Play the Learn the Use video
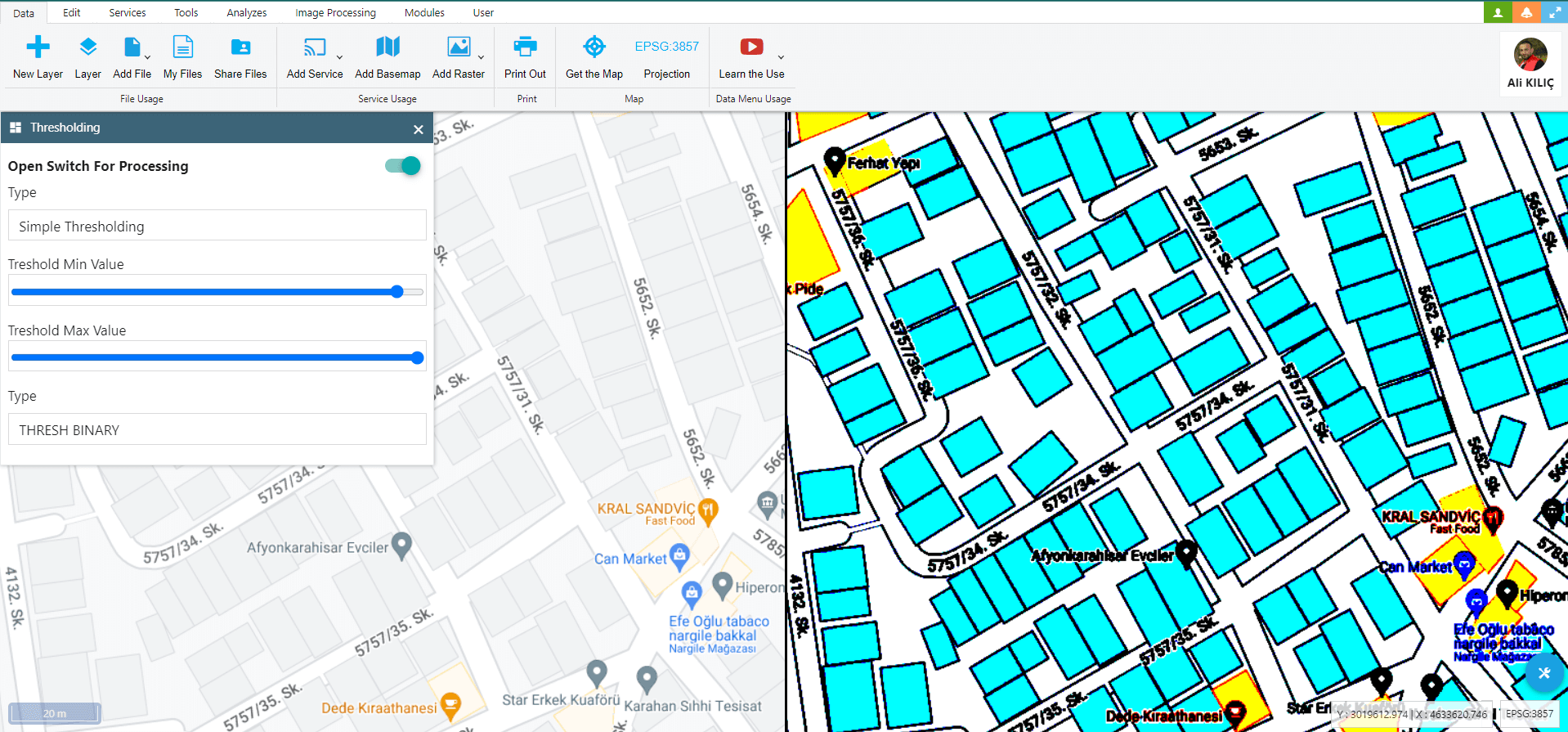Screen dimensions: 1568x732 [x=751, y=47]
